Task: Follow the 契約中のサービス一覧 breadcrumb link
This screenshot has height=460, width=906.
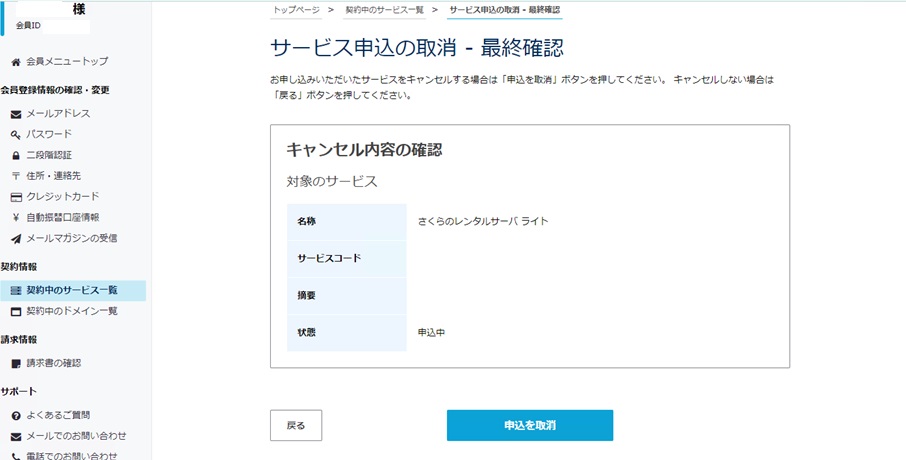Action: (x=384, y=9)
